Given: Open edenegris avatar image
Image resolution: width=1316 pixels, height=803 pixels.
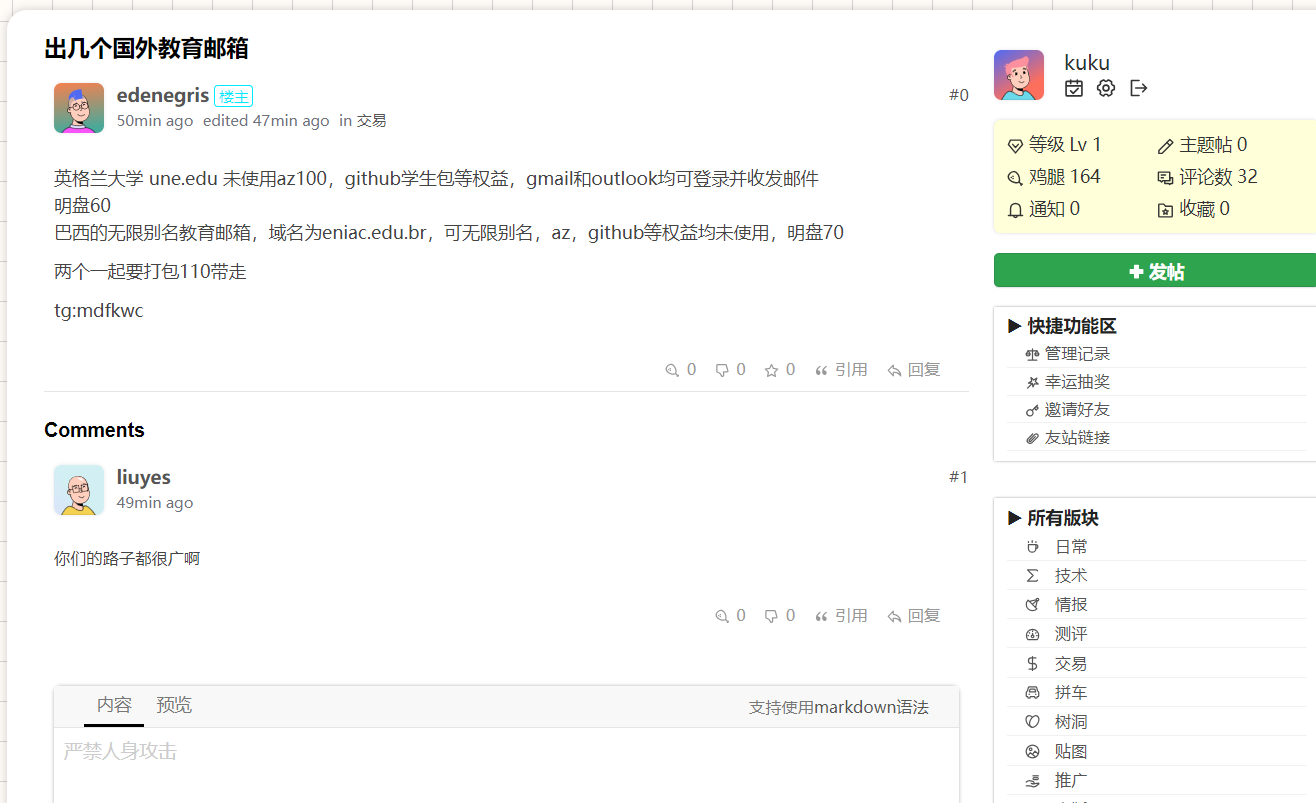Looking at the screenshot, I should click(79, 108).
